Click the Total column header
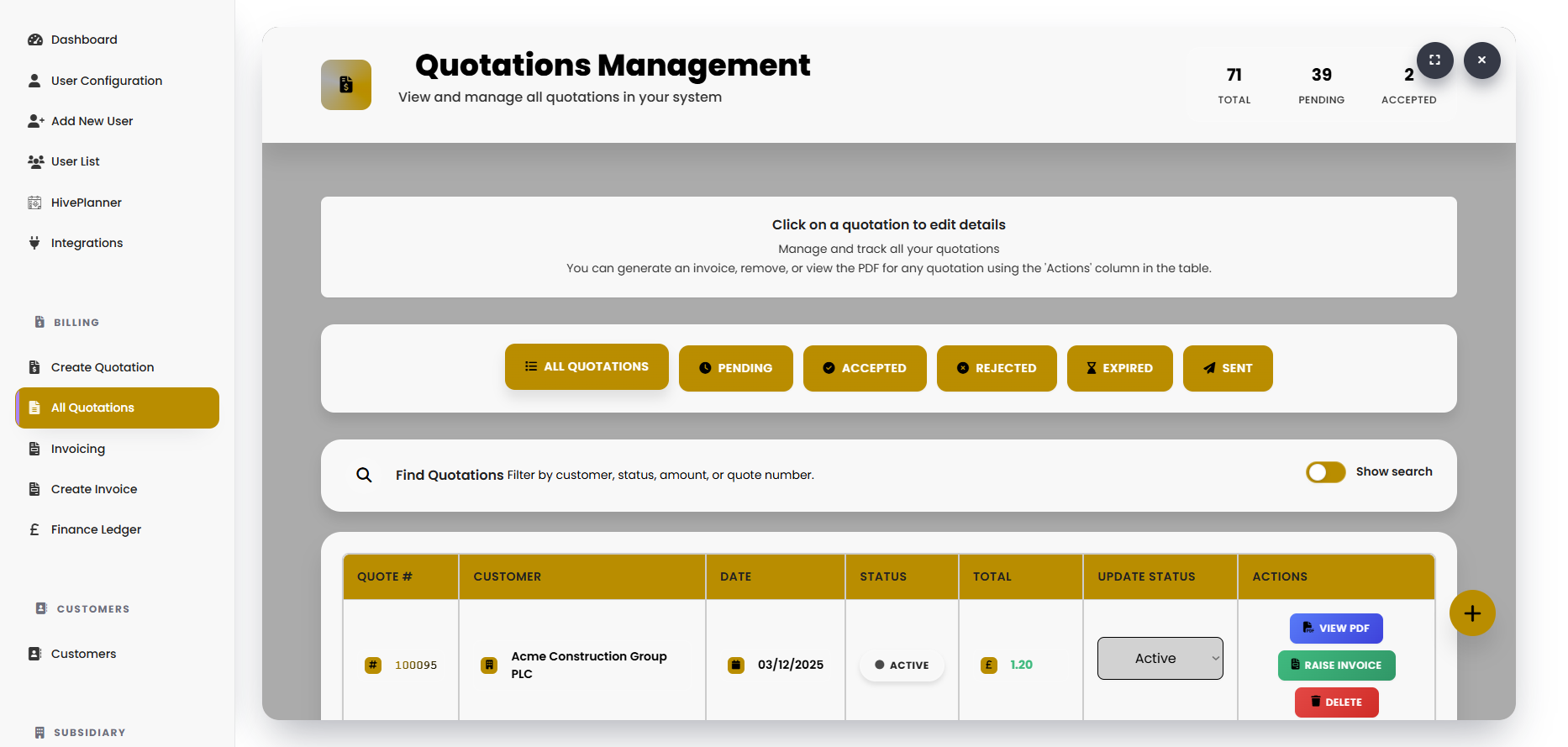This screenshot has width=1568, height=747. point(1021,576)
